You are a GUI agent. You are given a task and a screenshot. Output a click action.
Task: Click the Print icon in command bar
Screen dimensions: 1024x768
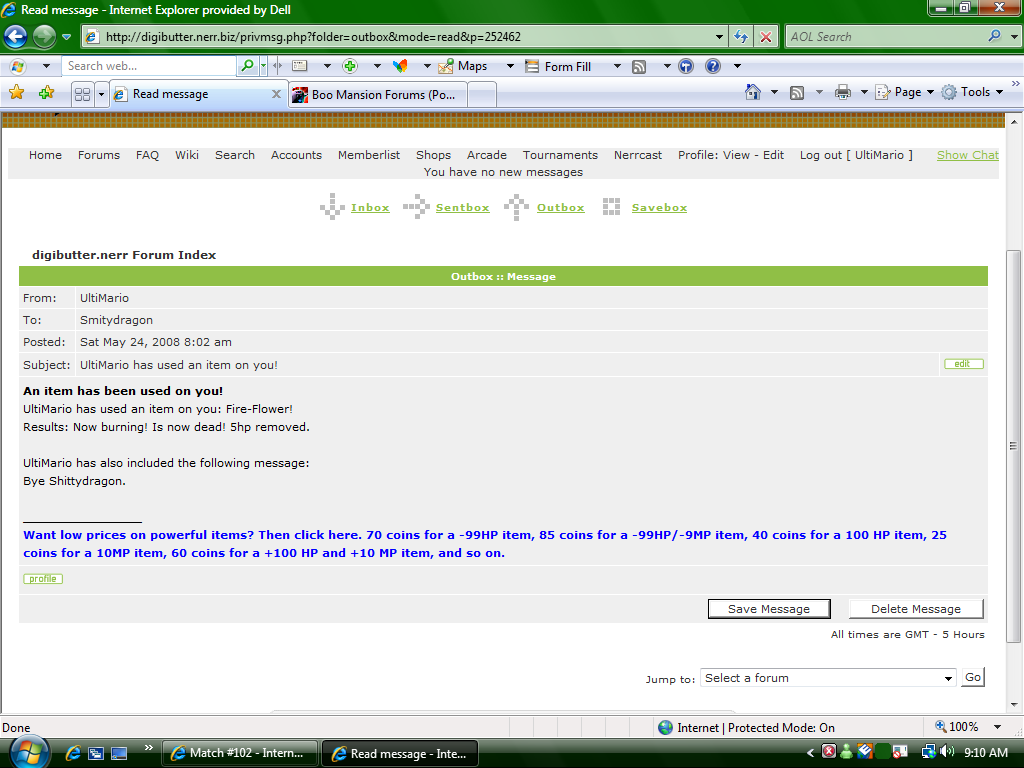(843, 92)
